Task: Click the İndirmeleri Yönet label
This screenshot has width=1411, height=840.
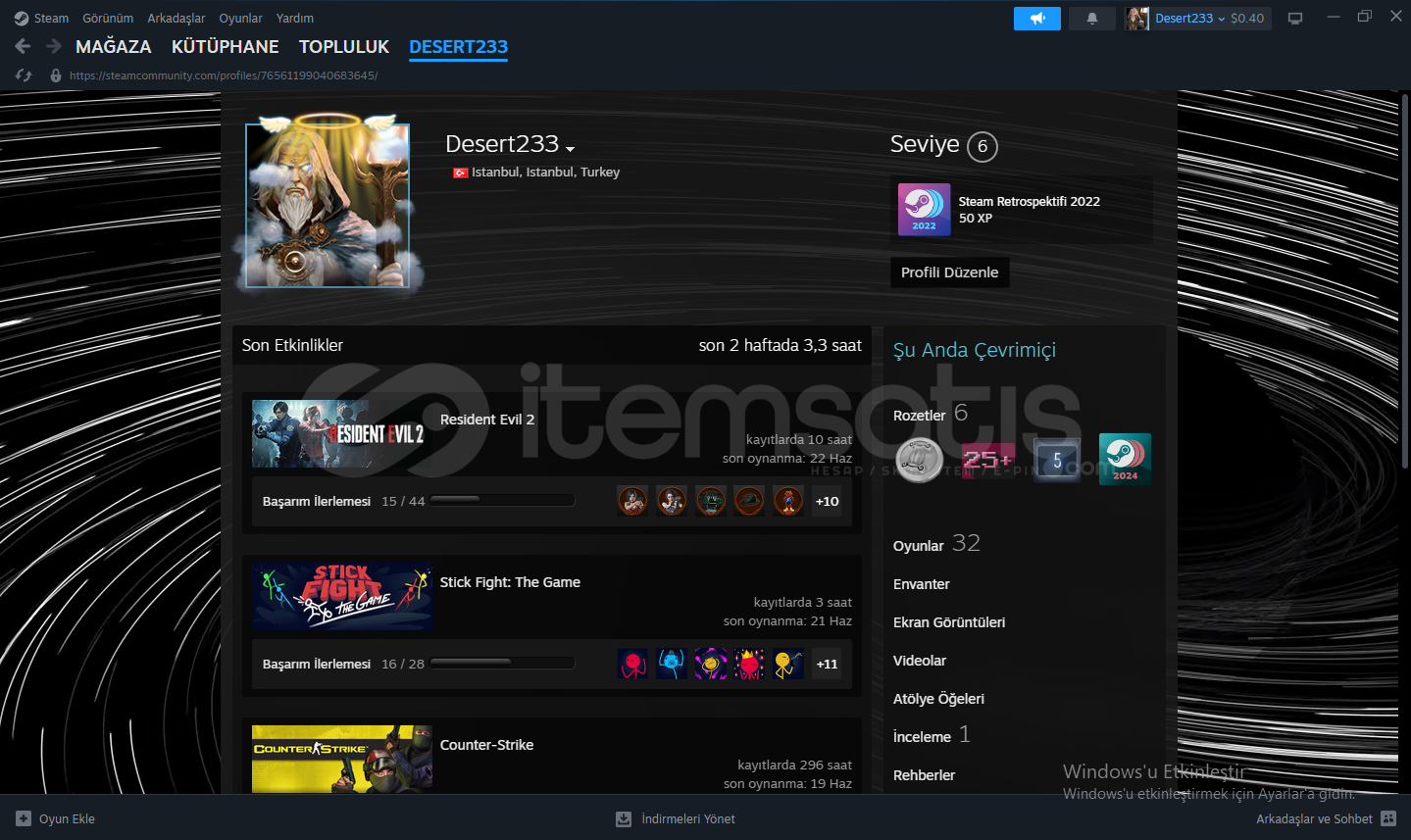Action: [688, 818]
